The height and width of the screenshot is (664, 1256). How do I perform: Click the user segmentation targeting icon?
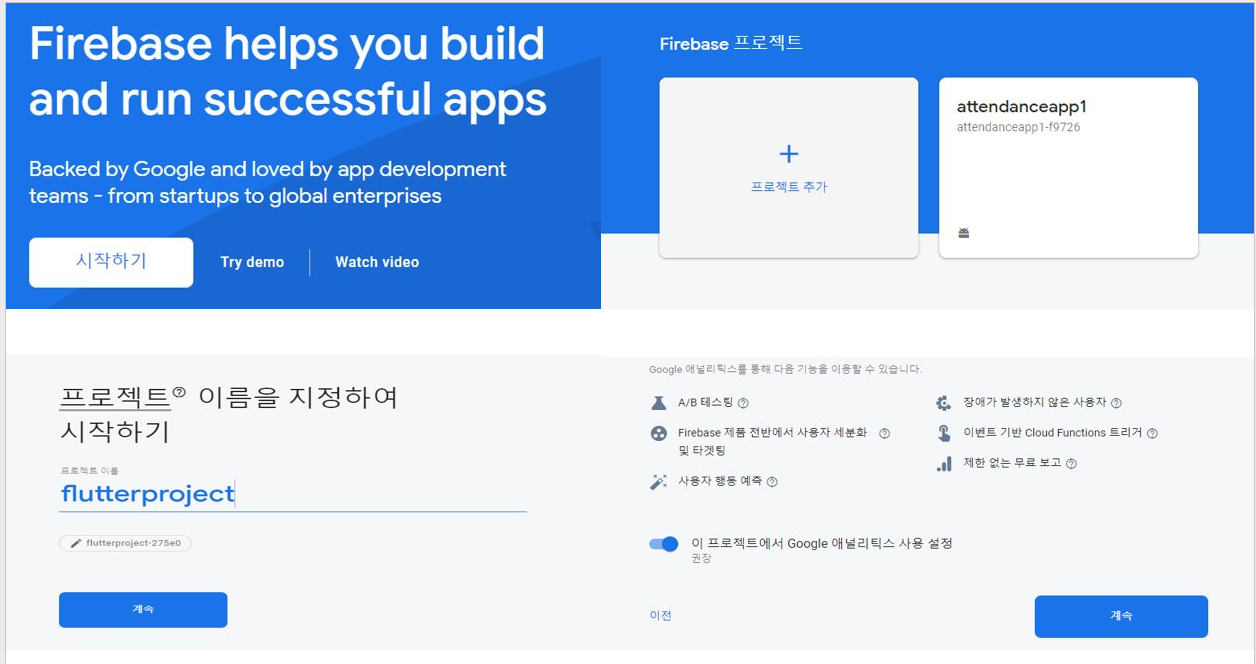(x=658, y=434)
